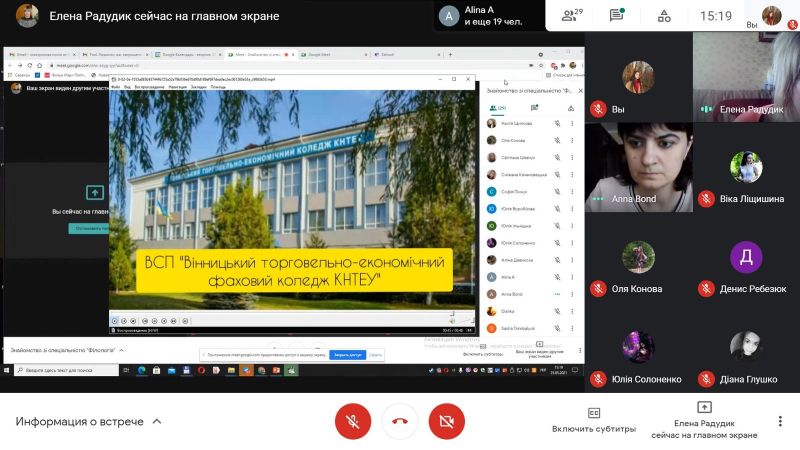This screenshot has height=450, width=800.
Task: Open the Opera browser from the taskbar
Action: point(201,370)
